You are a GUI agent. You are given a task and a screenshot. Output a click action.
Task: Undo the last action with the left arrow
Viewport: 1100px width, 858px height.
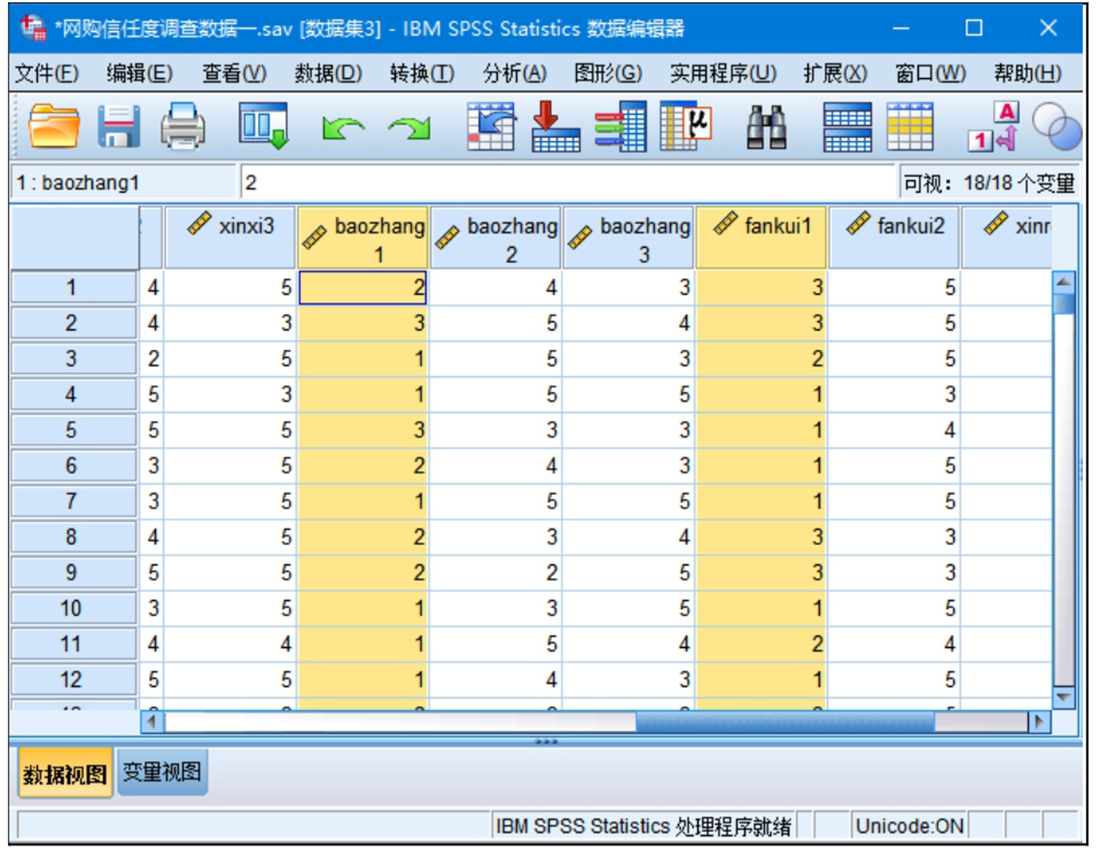click(342, 128)
